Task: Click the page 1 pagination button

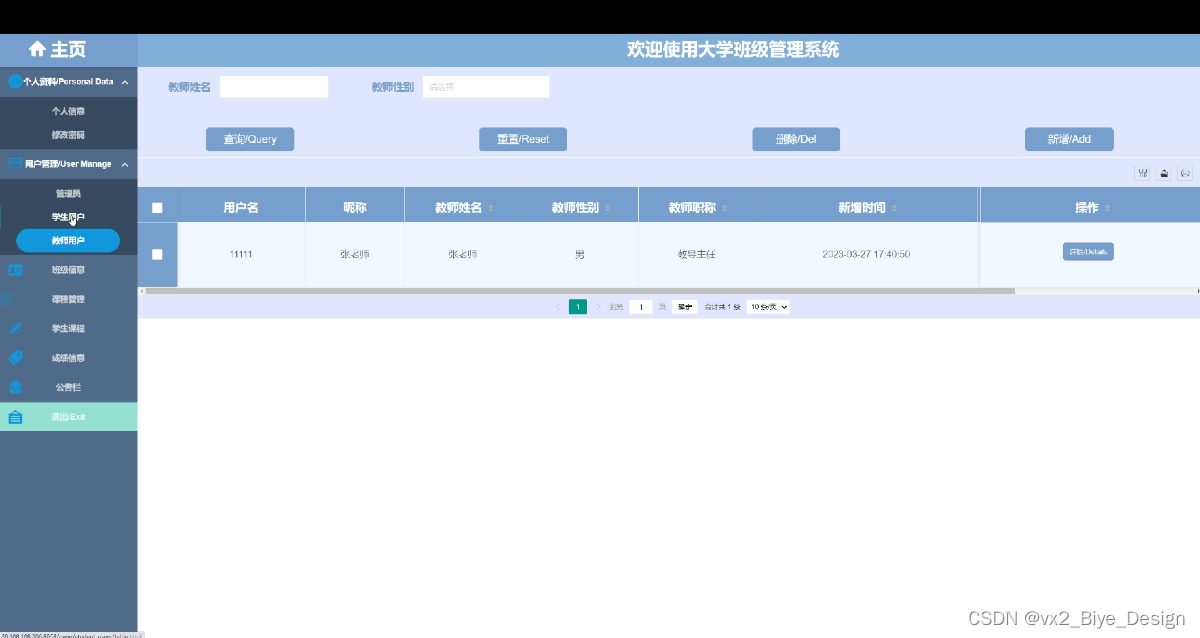Action: [x=578, y=307]
